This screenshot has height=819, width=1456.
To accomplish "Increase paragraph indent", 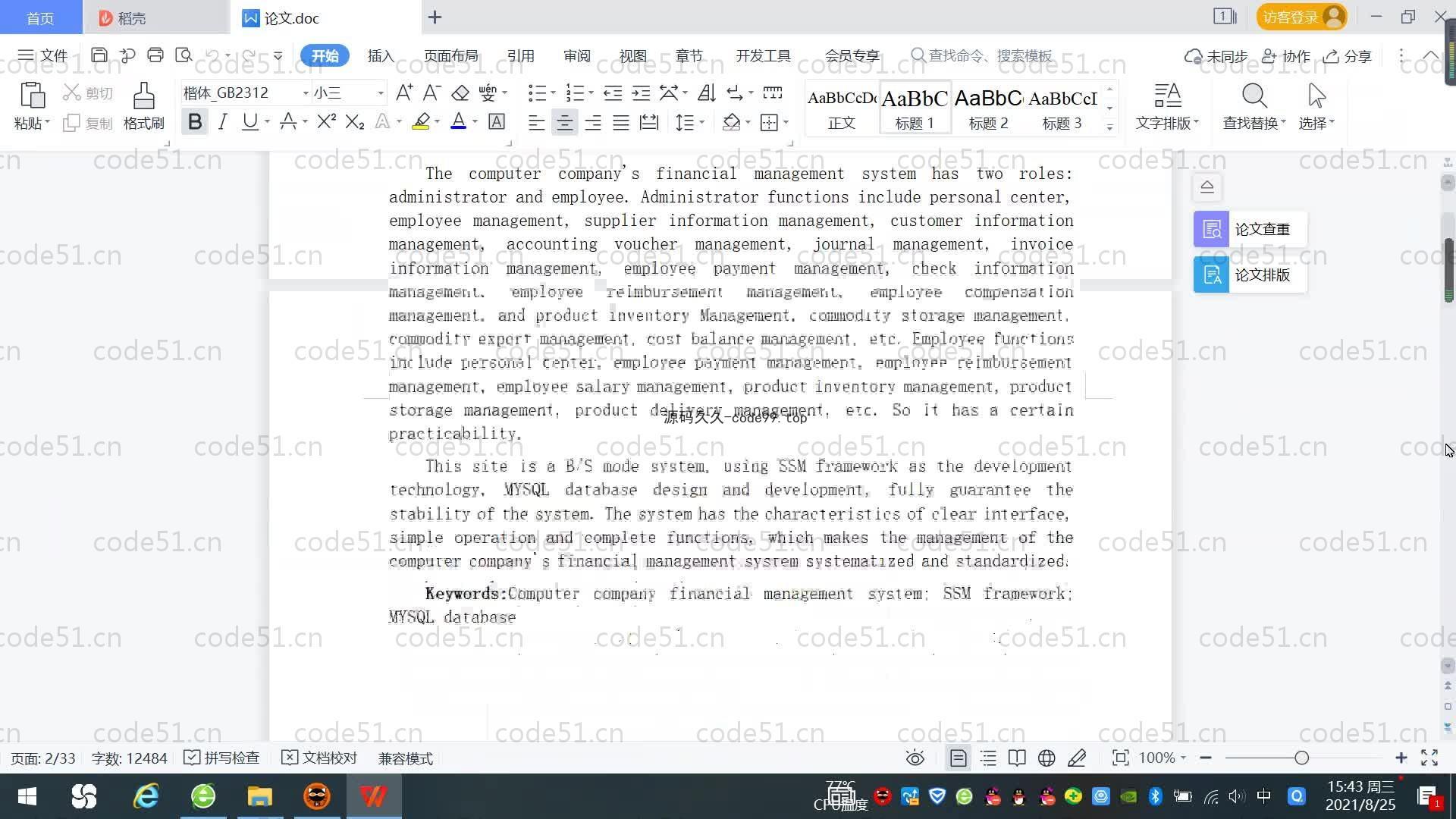I will (641, 93).
